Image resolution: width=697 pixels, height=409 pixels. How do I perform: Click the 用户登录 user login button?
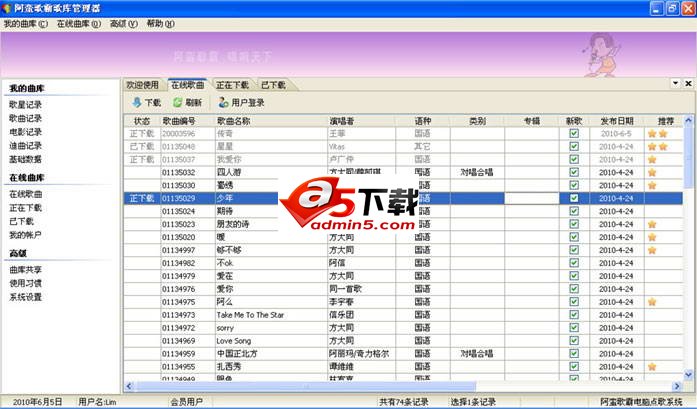click(x=241, y=103)
